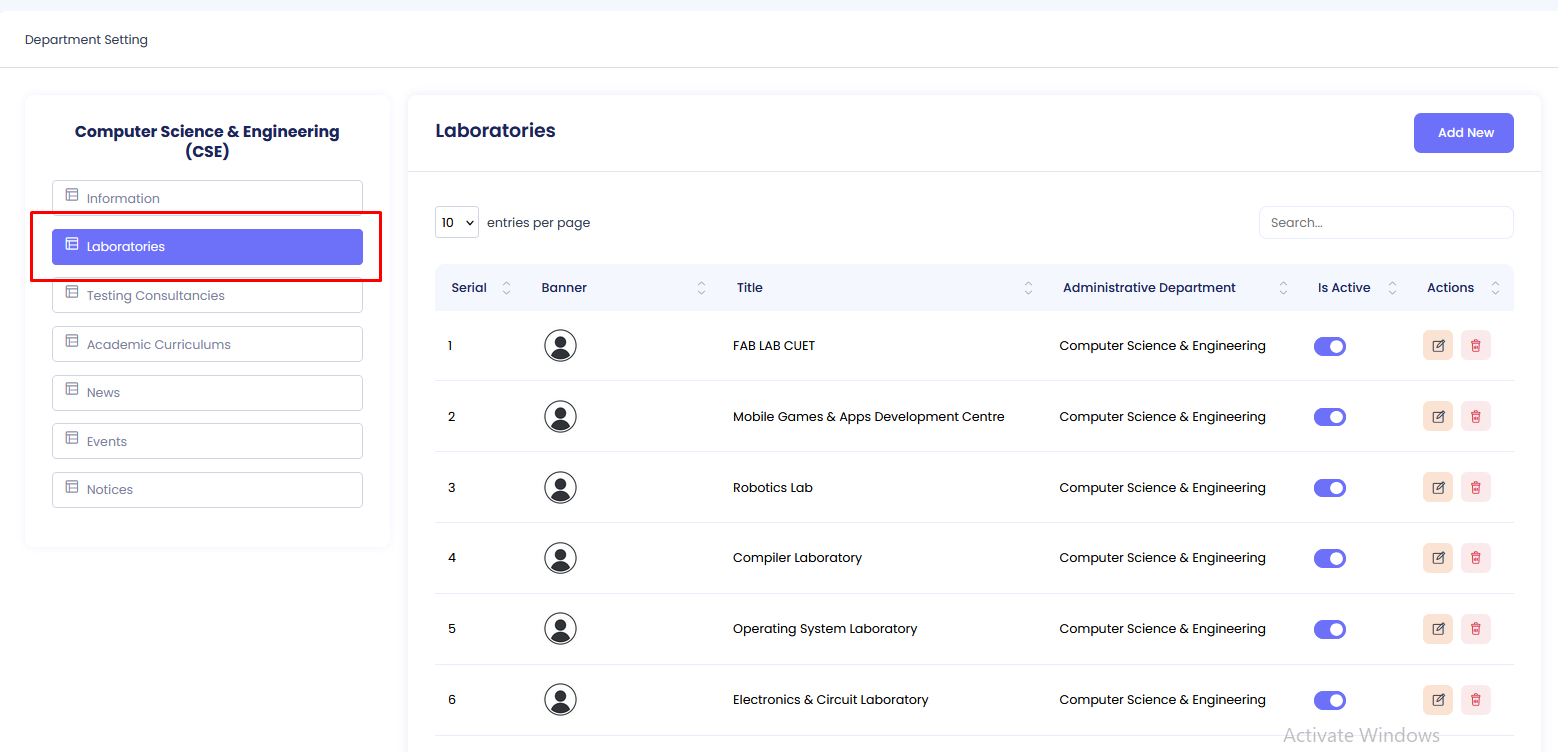Delete Mobile Games & Apps Development Centre
The image size is (1558, 752).
[x=1475, y=417]
